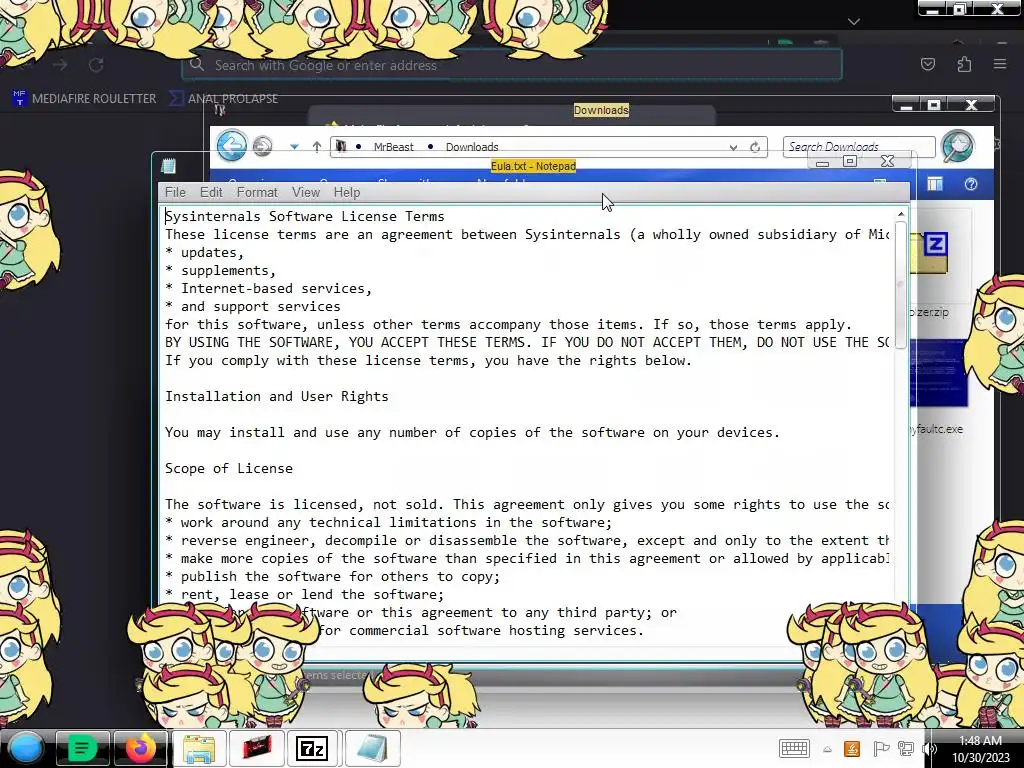This screenshot has height=768, width=1024.
Task: Open the on-screen keyboard tray icon
Action: pos(794,748)
